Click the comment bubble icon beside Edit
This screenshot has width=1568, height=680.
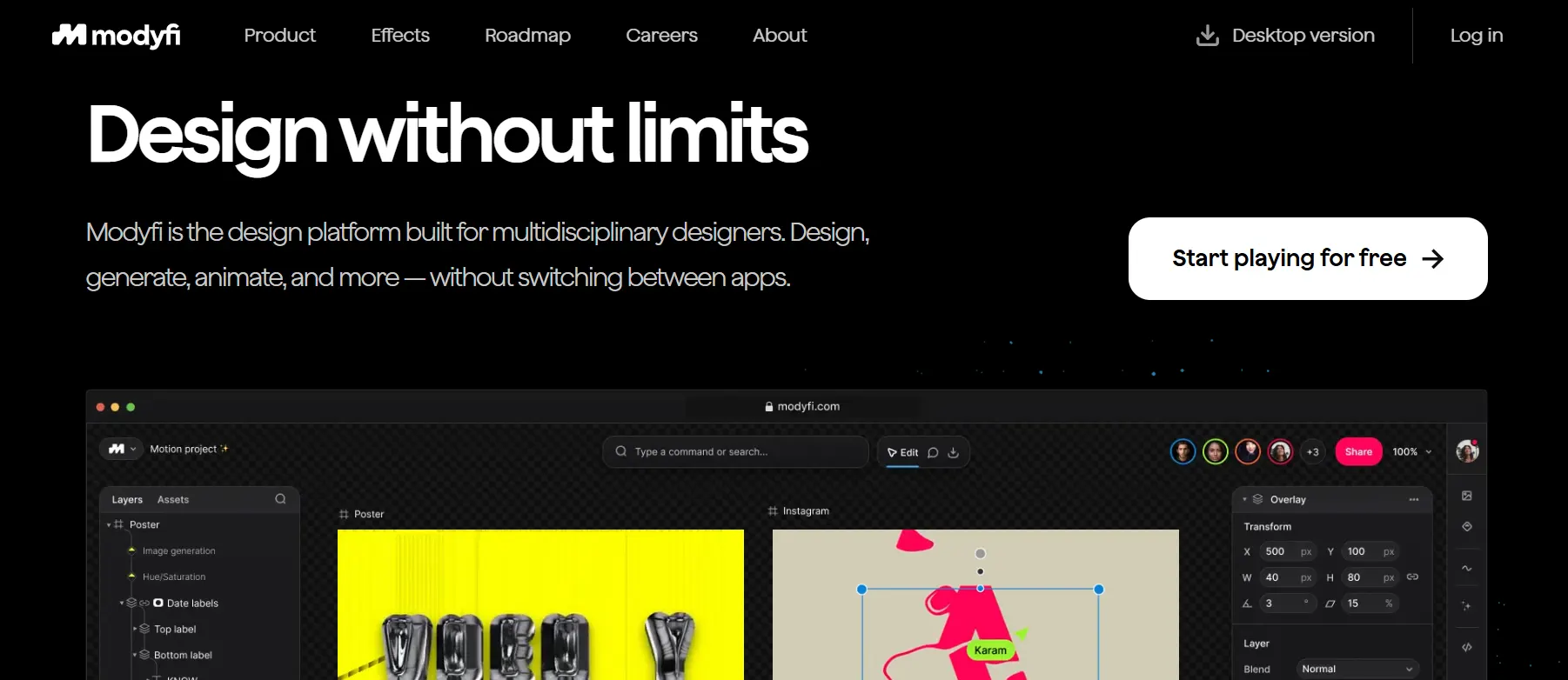tap(933, 452)
